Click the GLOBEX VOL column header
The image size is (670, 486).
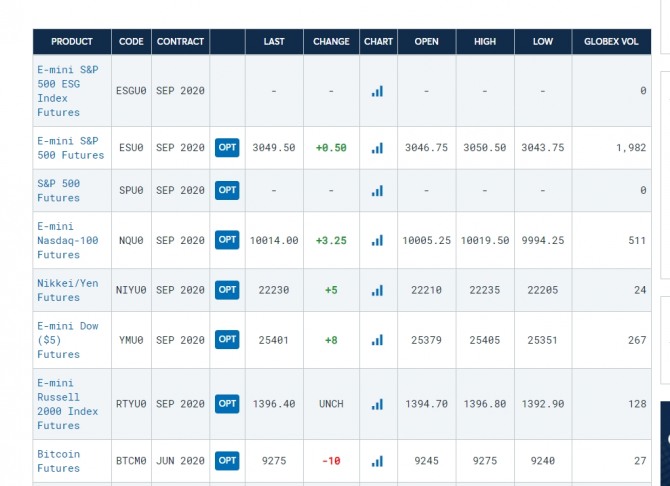(x=611, y=42)
